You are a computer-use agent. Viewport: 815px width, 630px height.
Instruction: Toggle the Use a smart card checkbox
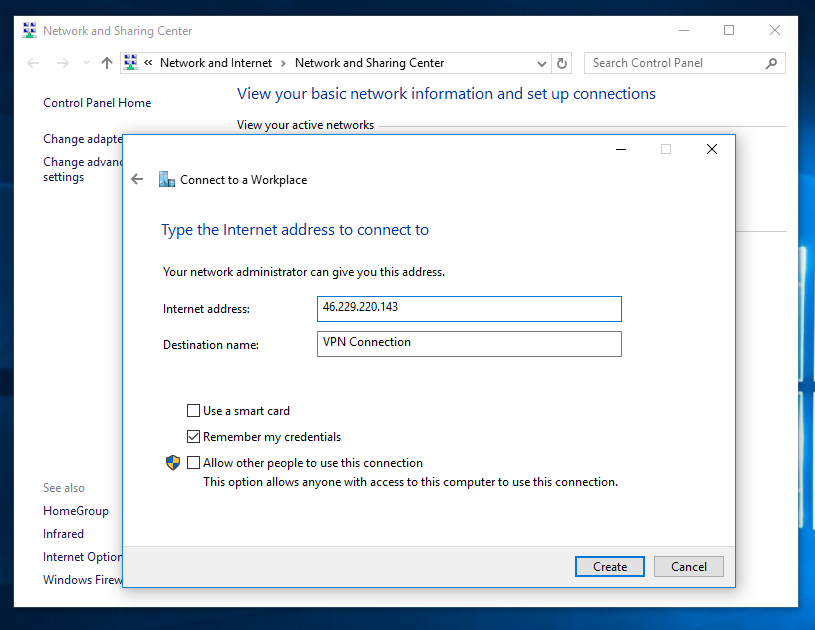pos(193,411)
